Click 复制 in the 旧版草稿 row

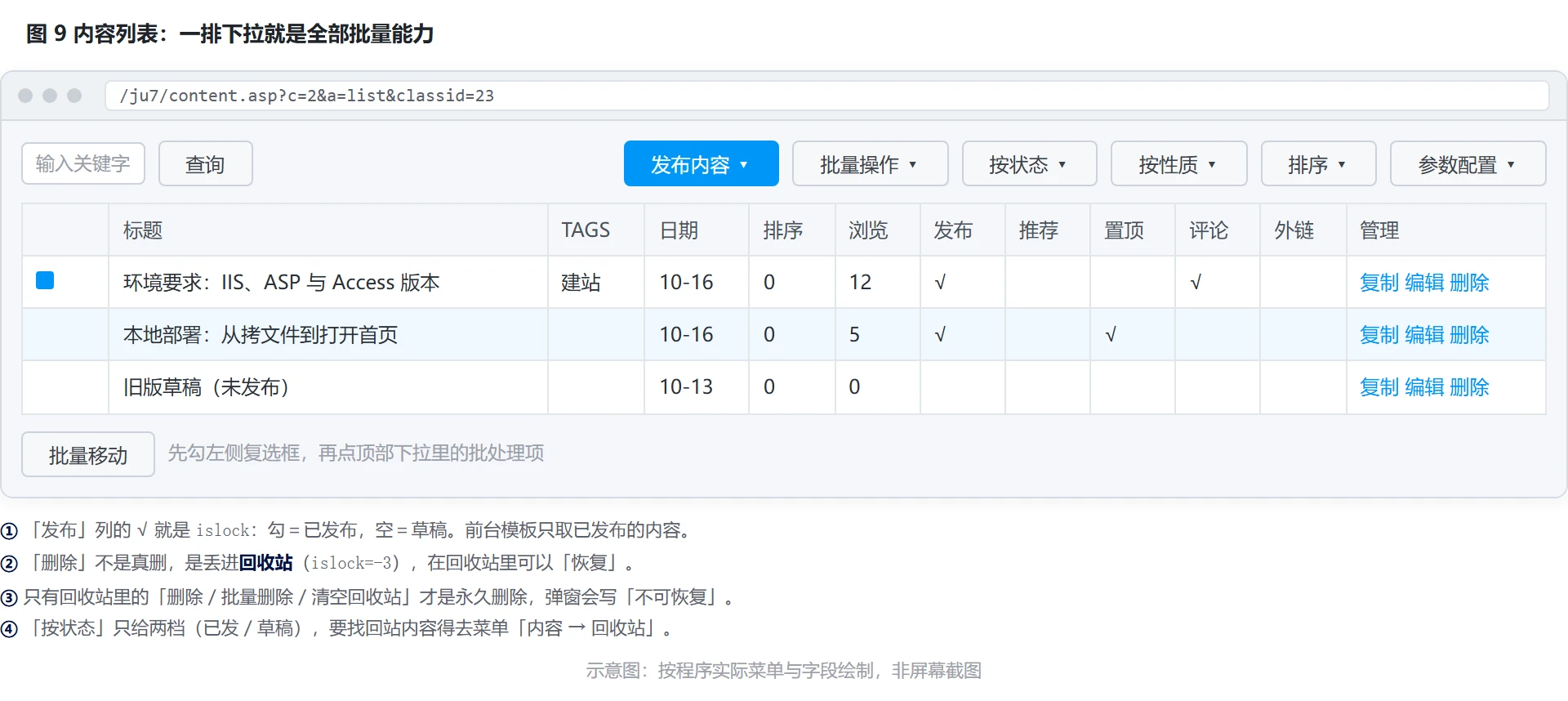1379,387
